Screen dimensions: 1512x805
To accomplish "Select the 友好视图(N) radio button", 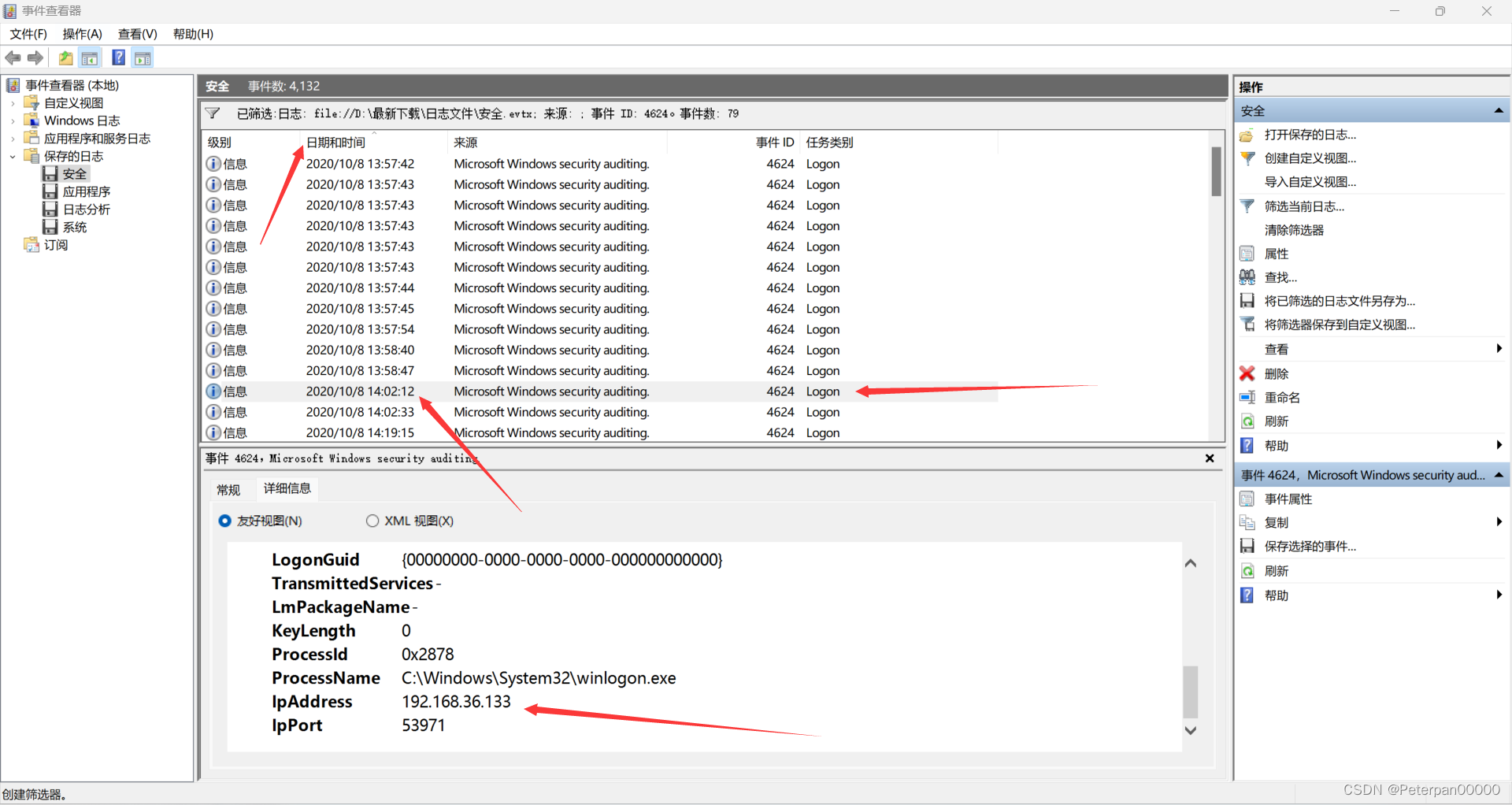I will [x=225, y=521].
